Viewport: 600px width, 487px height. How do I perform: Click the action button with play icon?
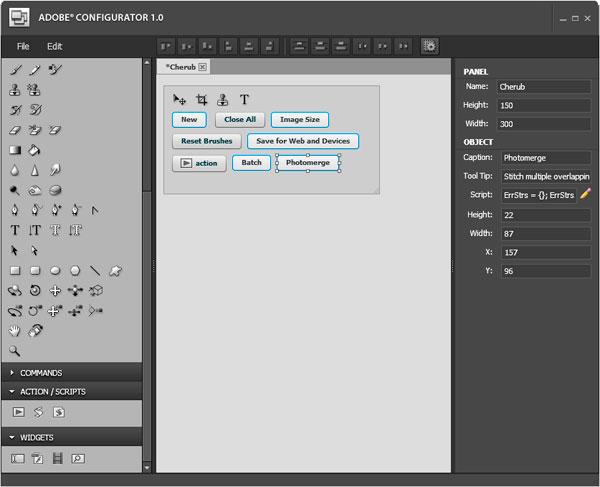(199, 163)
